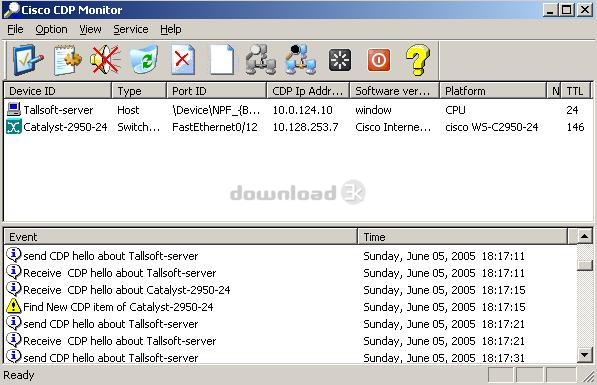Open help via yellow question mark icon
Screen dimensions: 597x385
[x=417, y=60]
